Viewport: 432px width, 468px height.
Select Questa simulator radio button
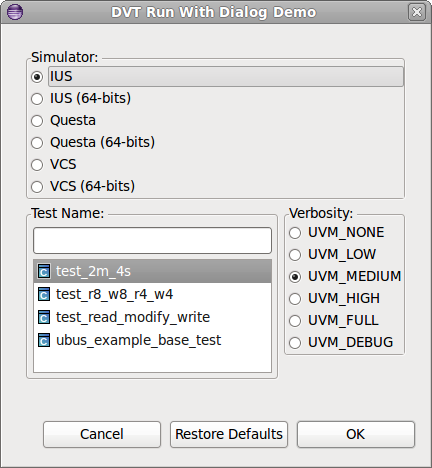37,121
